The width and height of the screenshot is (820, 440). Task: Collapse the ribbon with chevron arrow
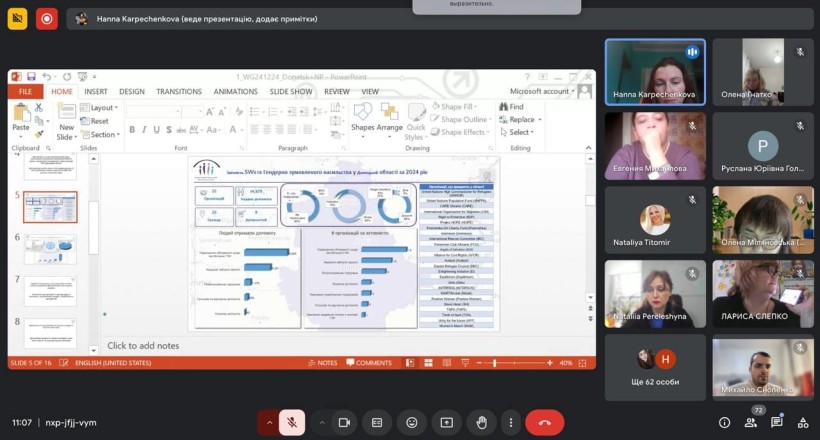tap(588, 148)
